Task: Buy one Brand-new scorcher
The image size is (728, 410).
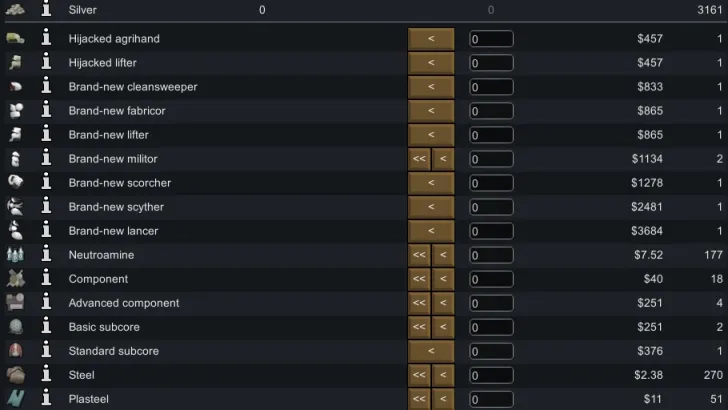Action: click(431, 183)
